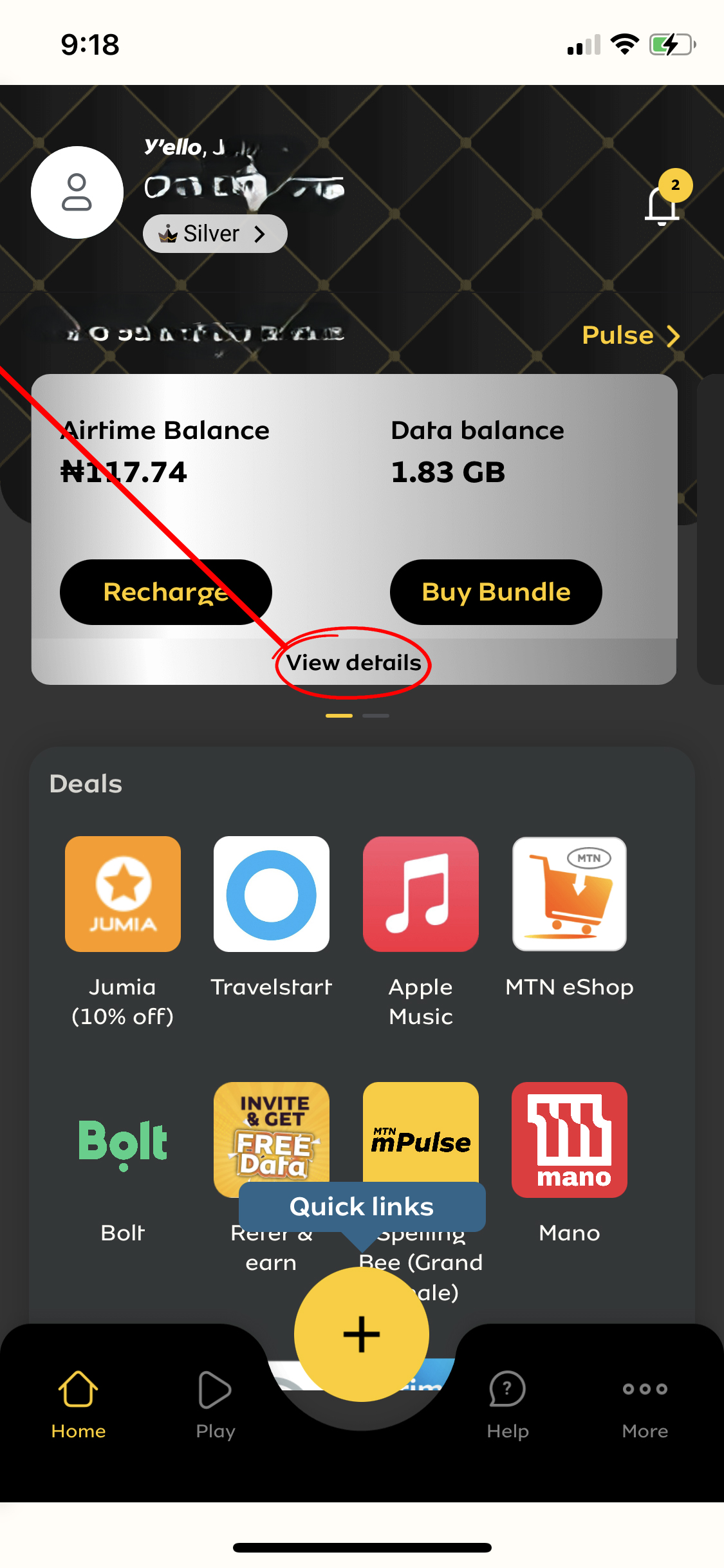
Task: Open the profile avatar icon
Action: pyautogui.click(x=77, y=192)
